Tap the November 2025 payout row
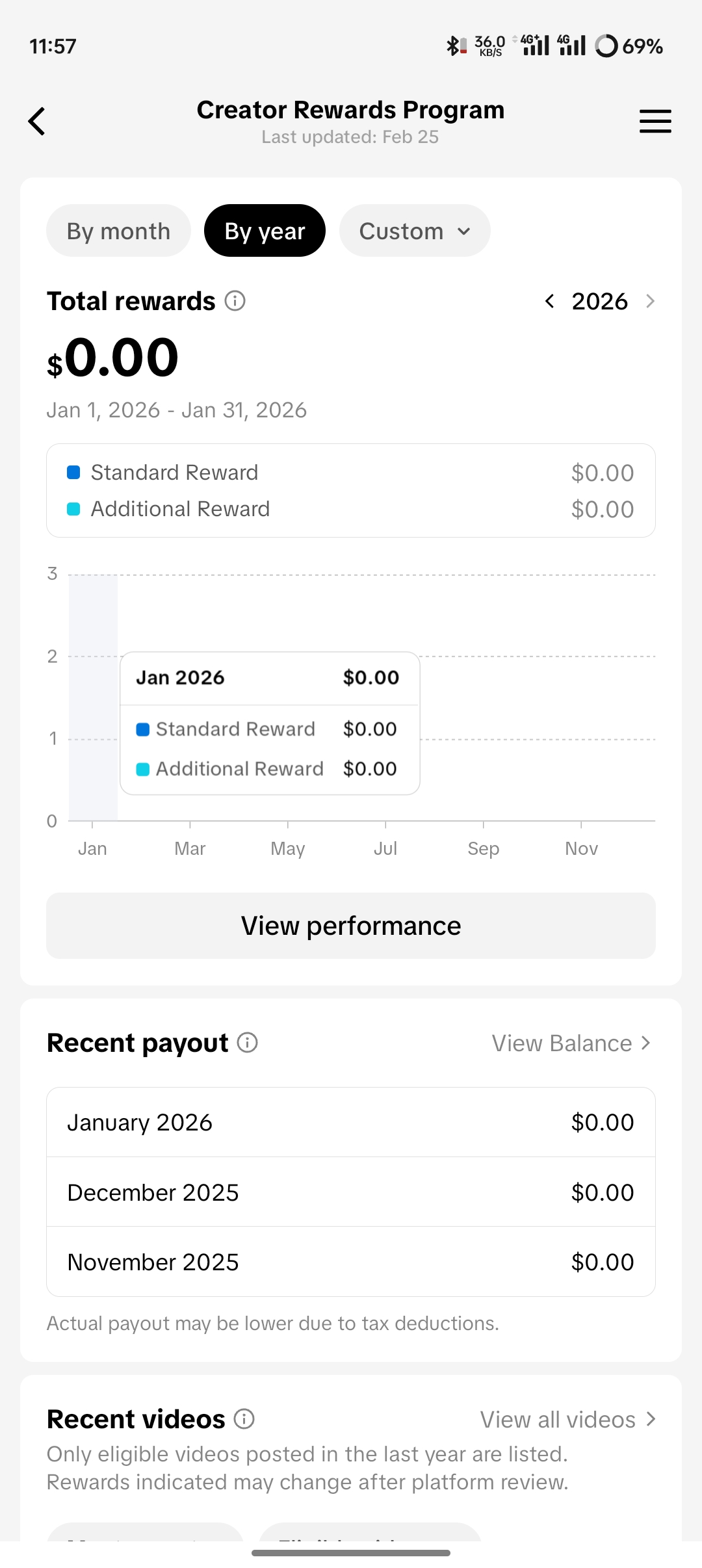The image size is (702, 1568). [350, 1262]
